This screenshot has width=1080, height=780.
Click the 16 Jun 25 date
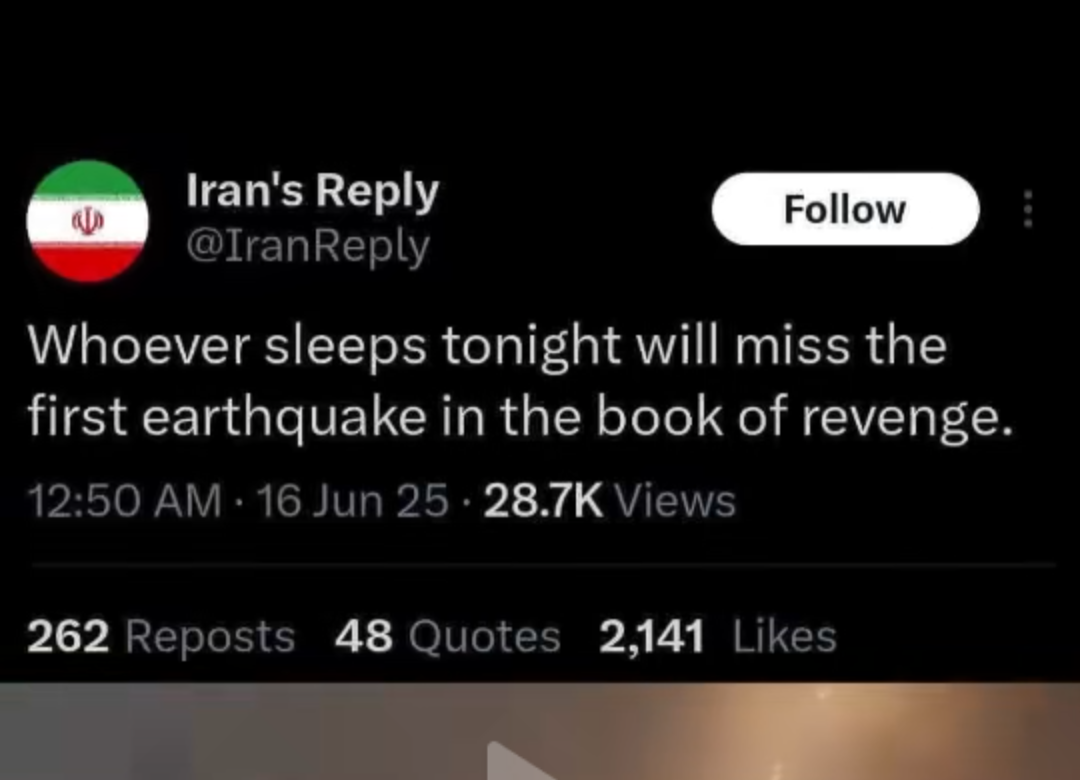pos(352,500)
